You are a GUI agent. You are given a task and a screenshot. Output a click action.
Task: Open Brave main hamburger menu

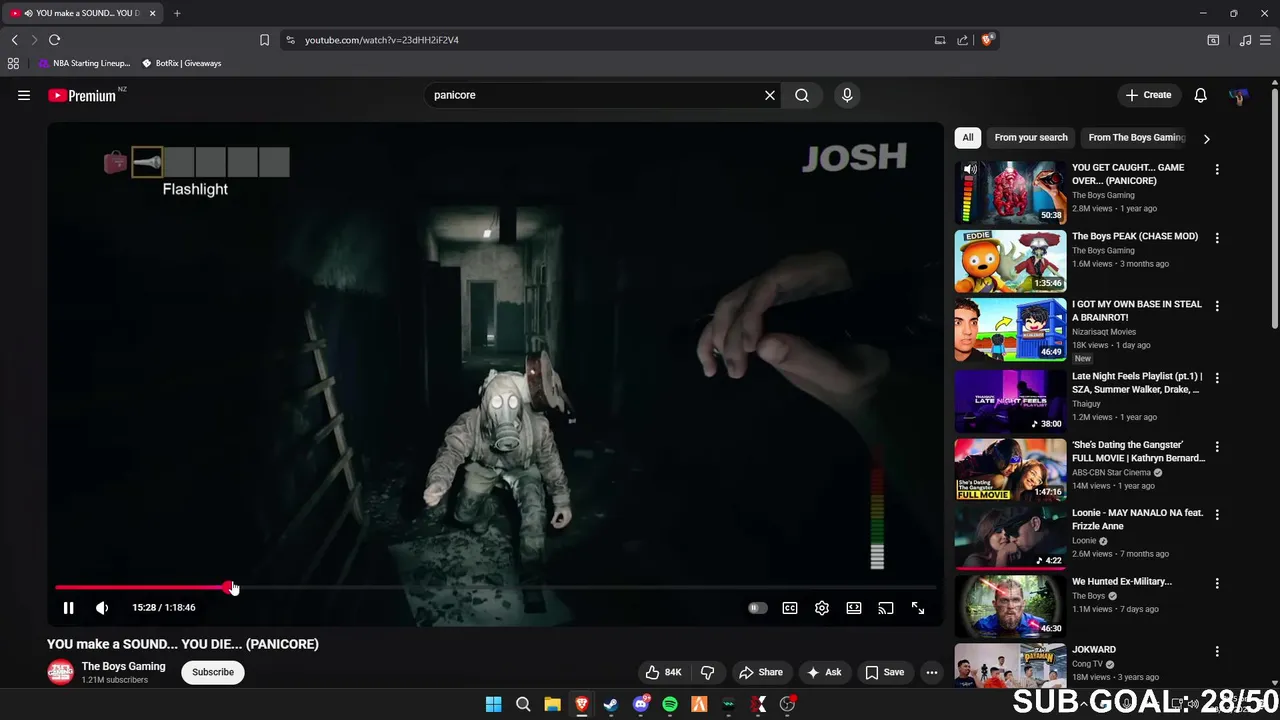click(1266, 40)
